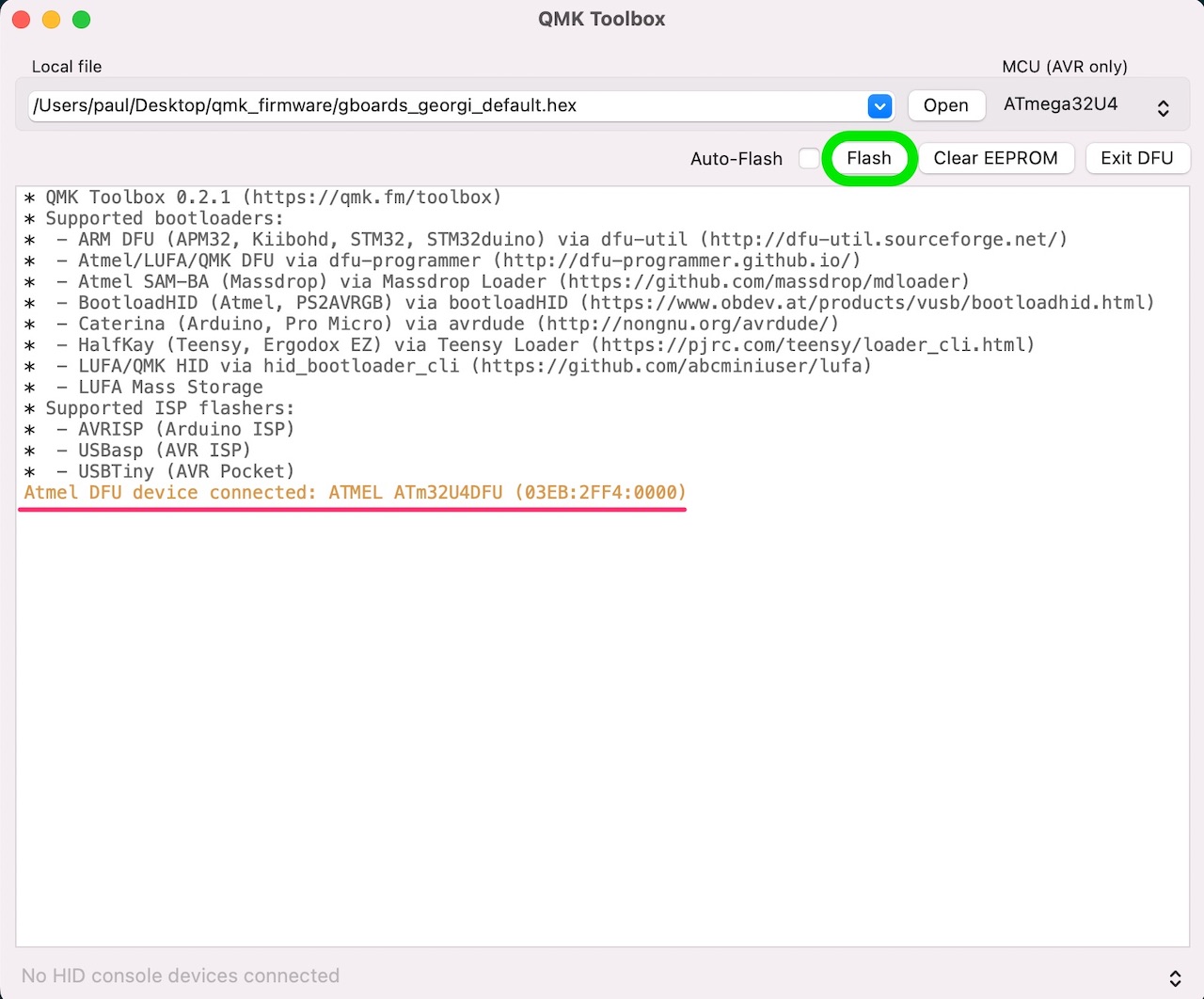Click the BootloadHID log line
The width and height of the screenshot is (1204, 999).
(589, 303)
